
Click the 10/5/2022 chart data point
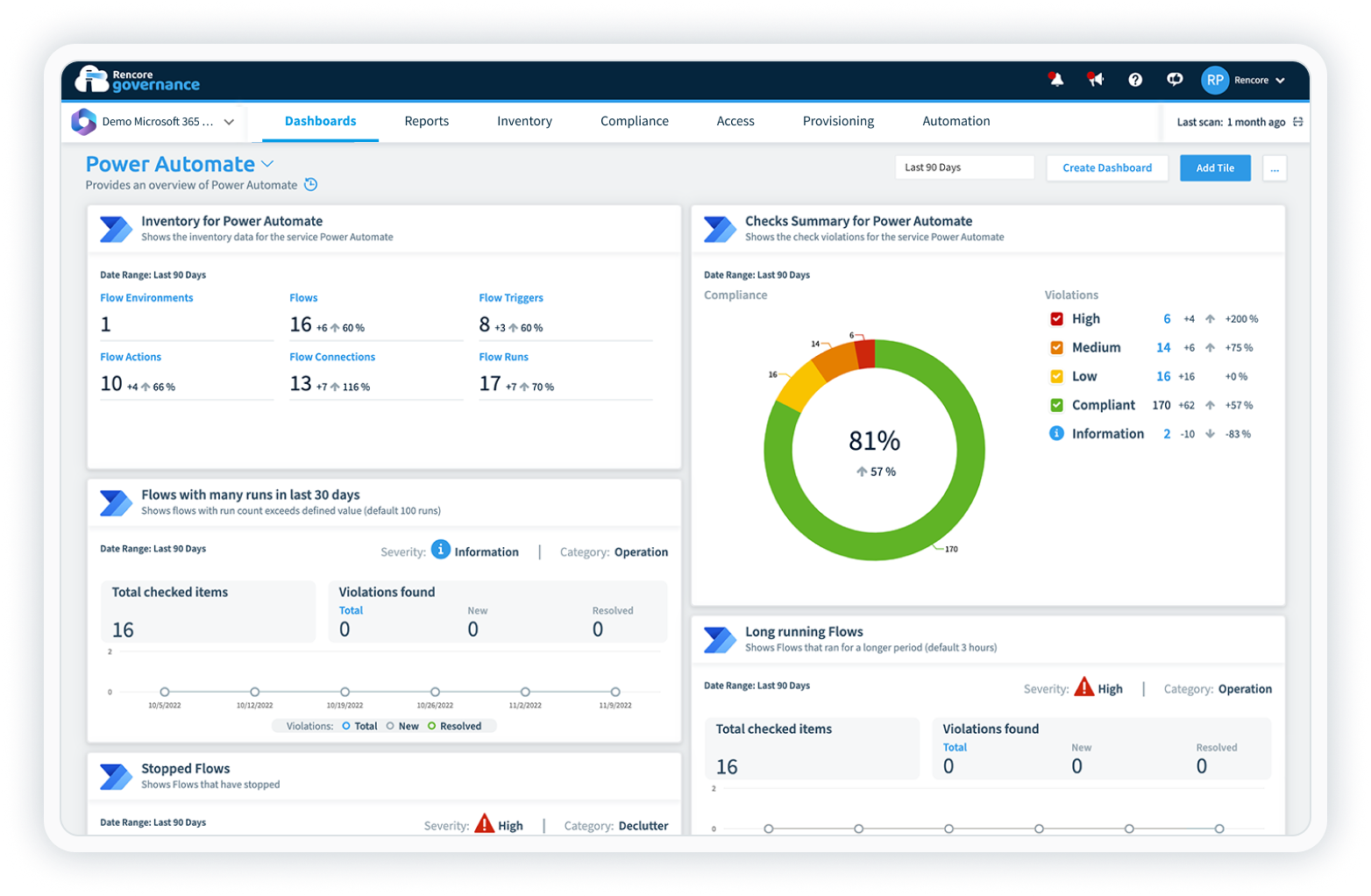tap(165, 692)
